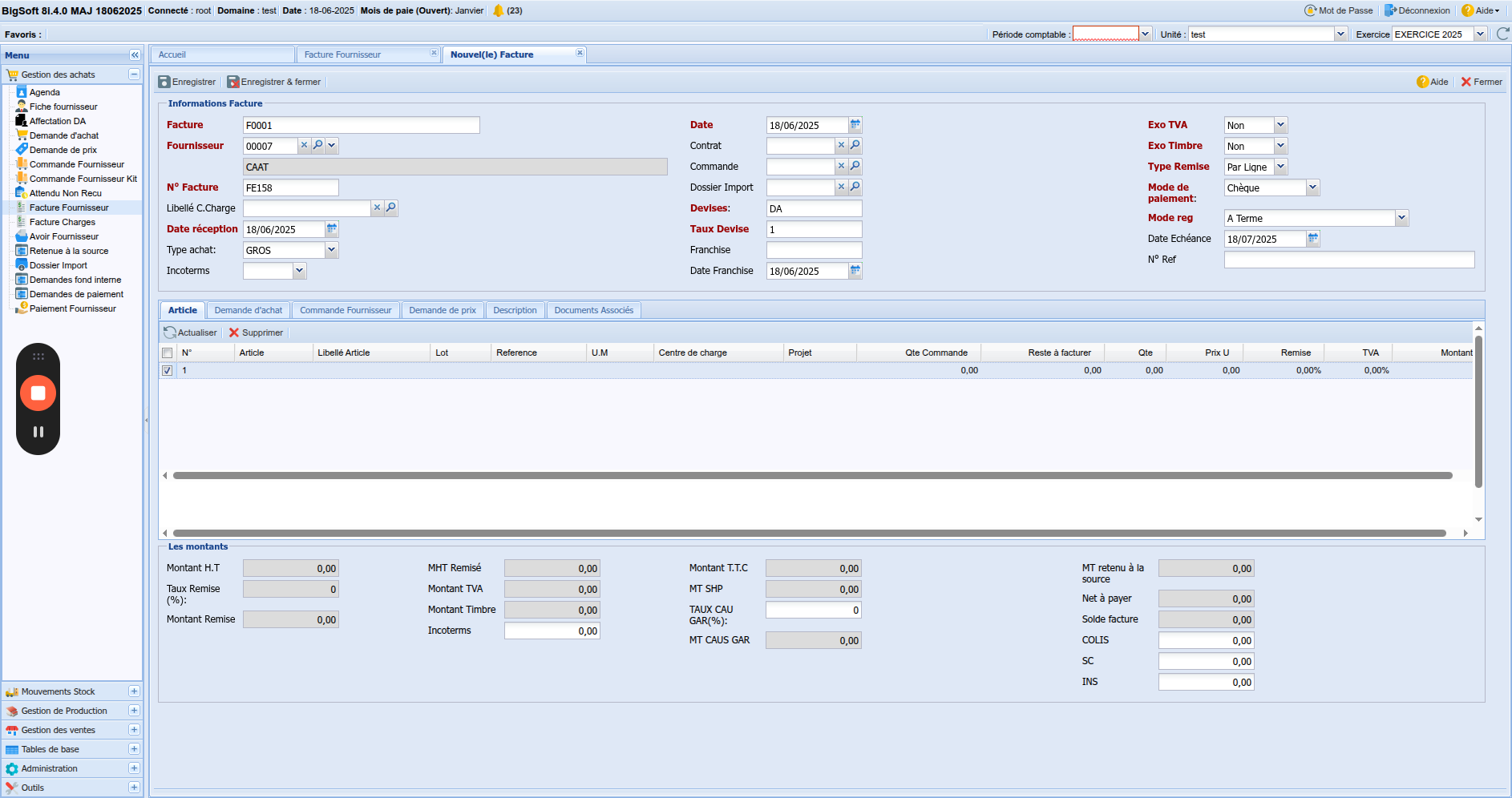
Task: Search Contrat with magnifier icon
Action: 855,145
